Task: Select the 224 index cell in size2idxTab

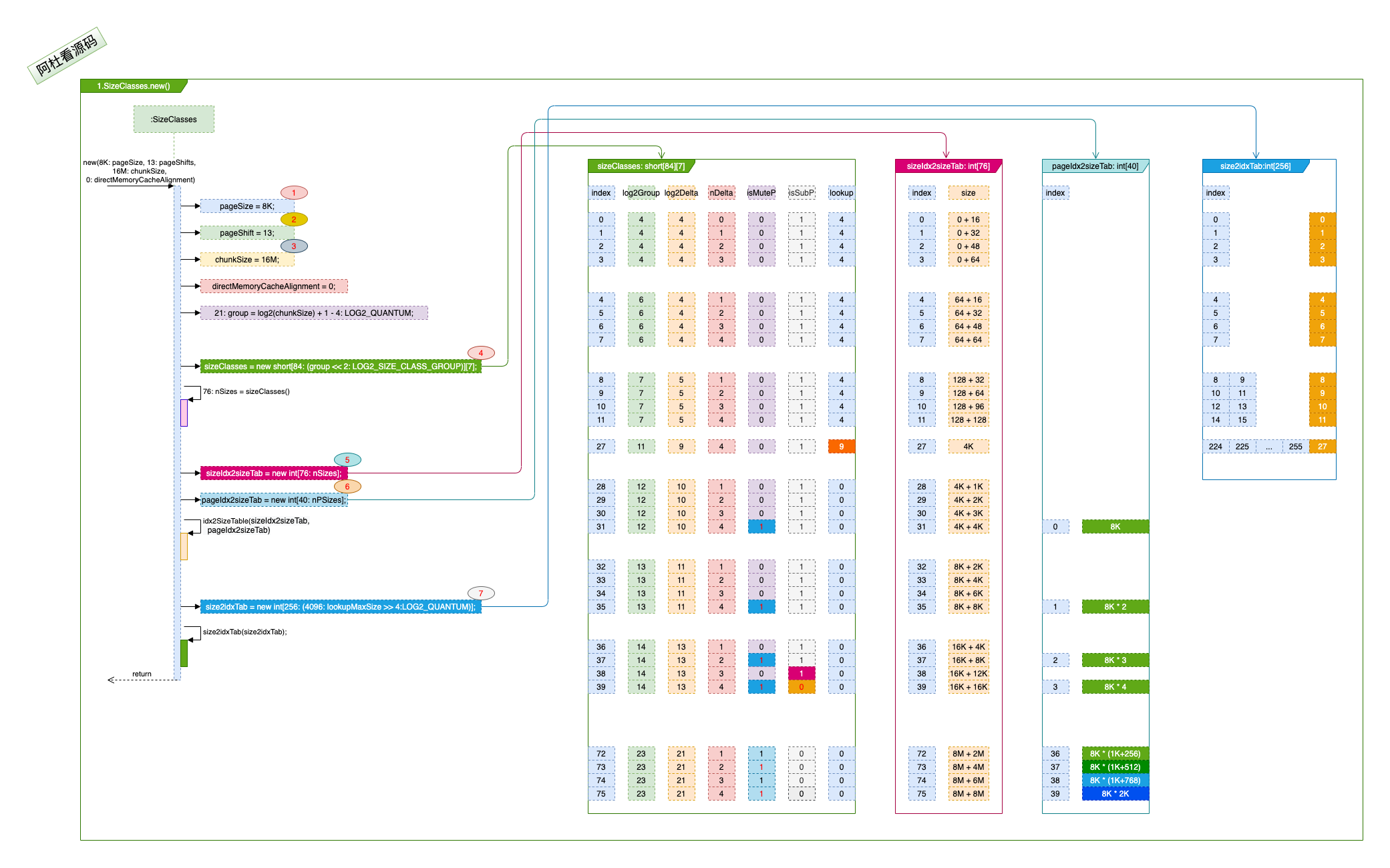Action: click(x=1216, y=447)
